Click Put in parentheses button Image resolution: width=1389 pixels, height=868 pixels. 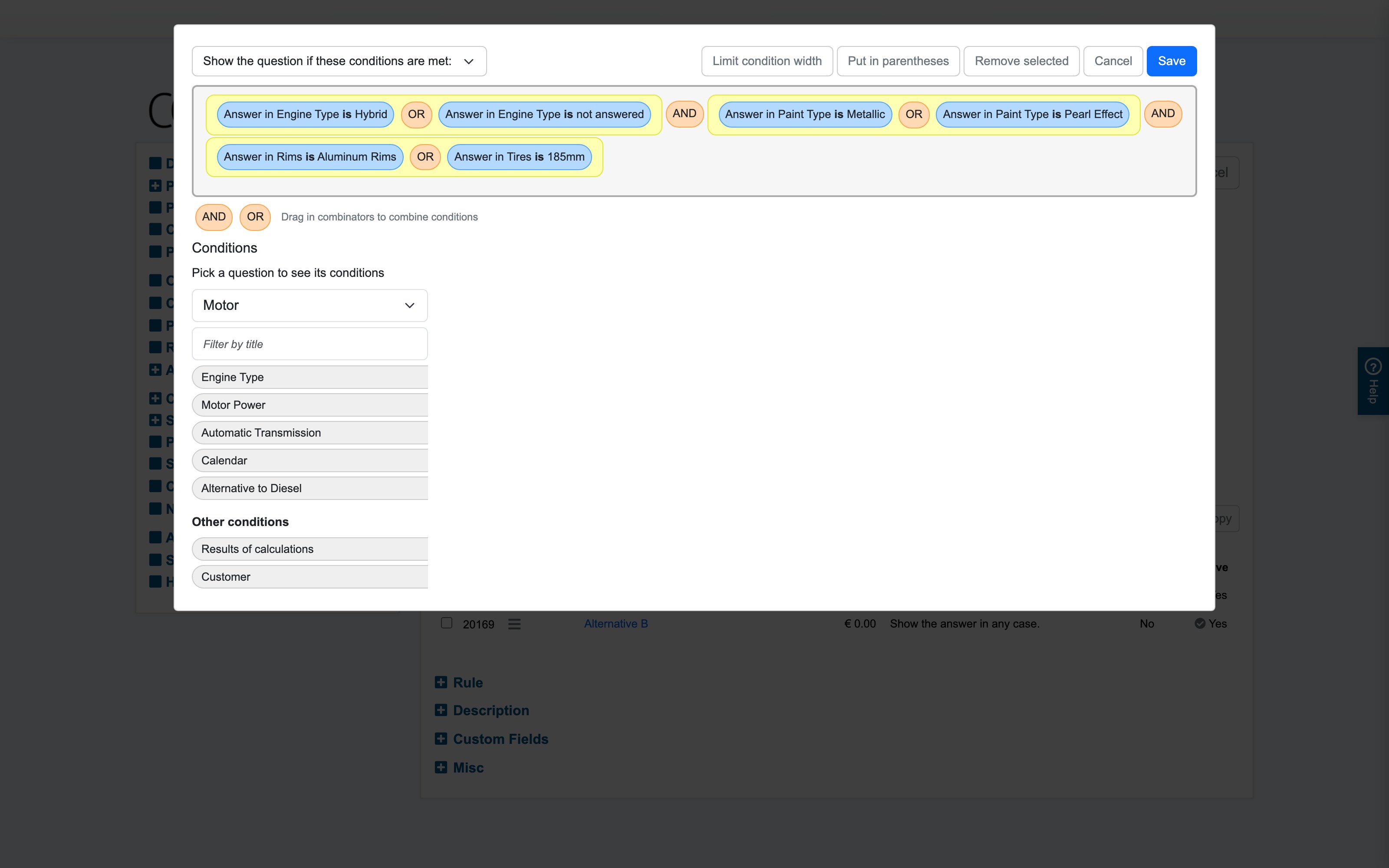point(898,61)
